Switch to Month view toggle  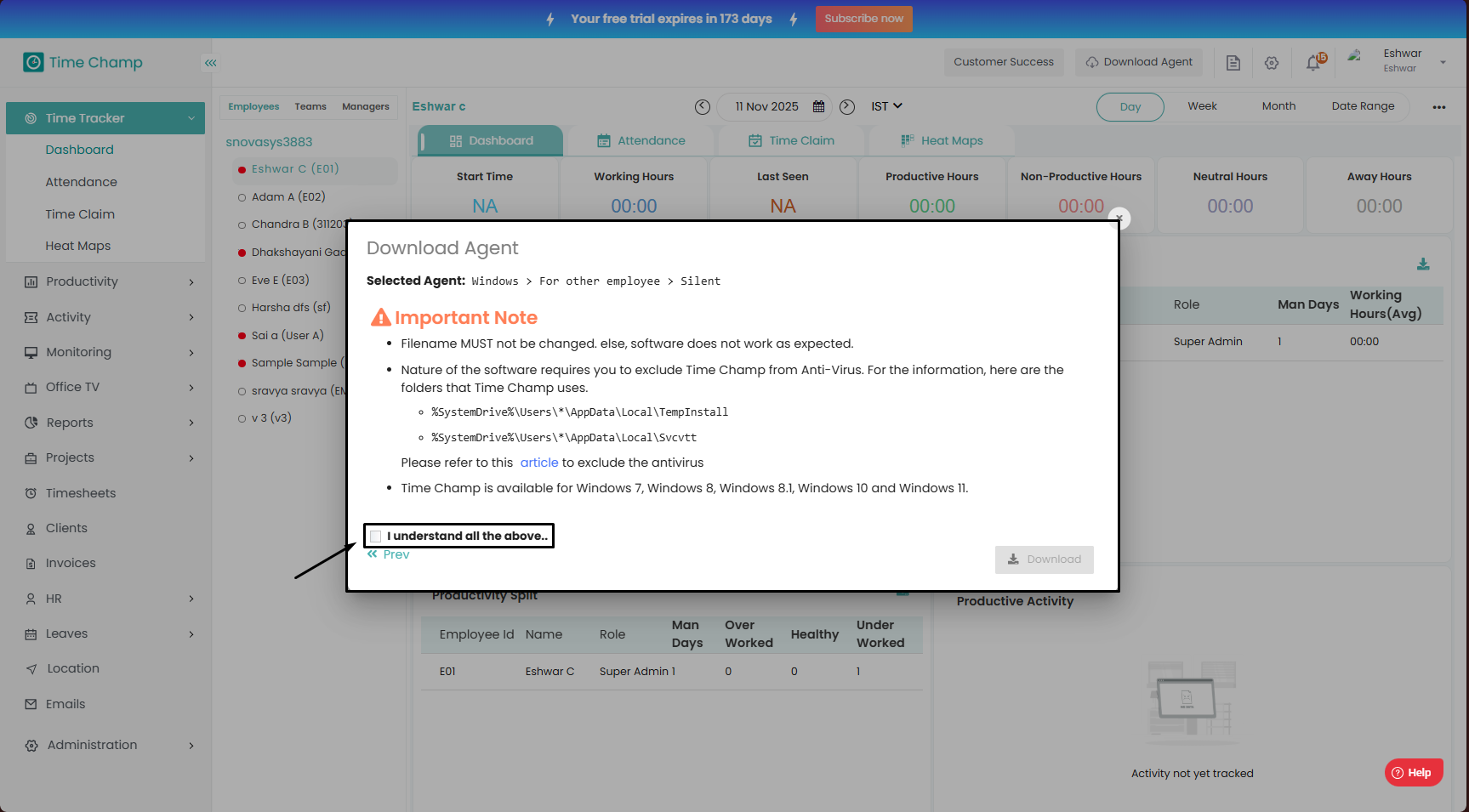(1278, 106)
